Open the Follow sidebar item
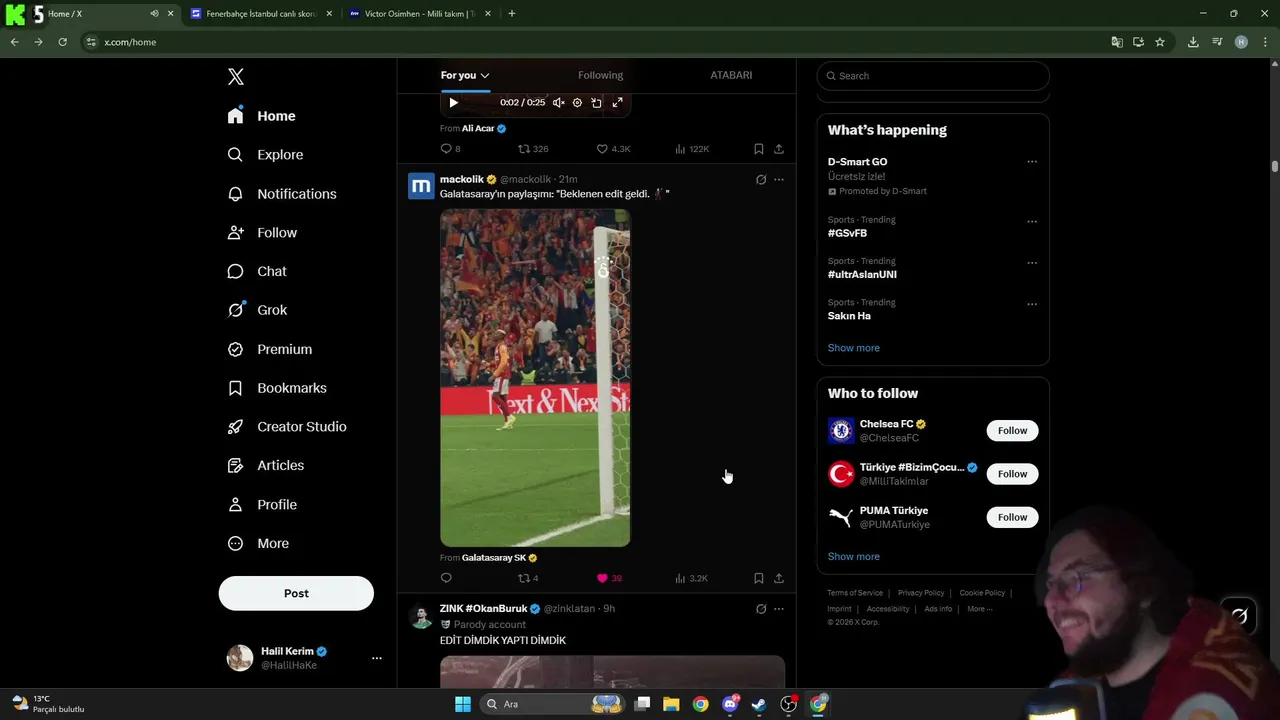Screen dimensions: 1280x720 (x=262, y=233)
